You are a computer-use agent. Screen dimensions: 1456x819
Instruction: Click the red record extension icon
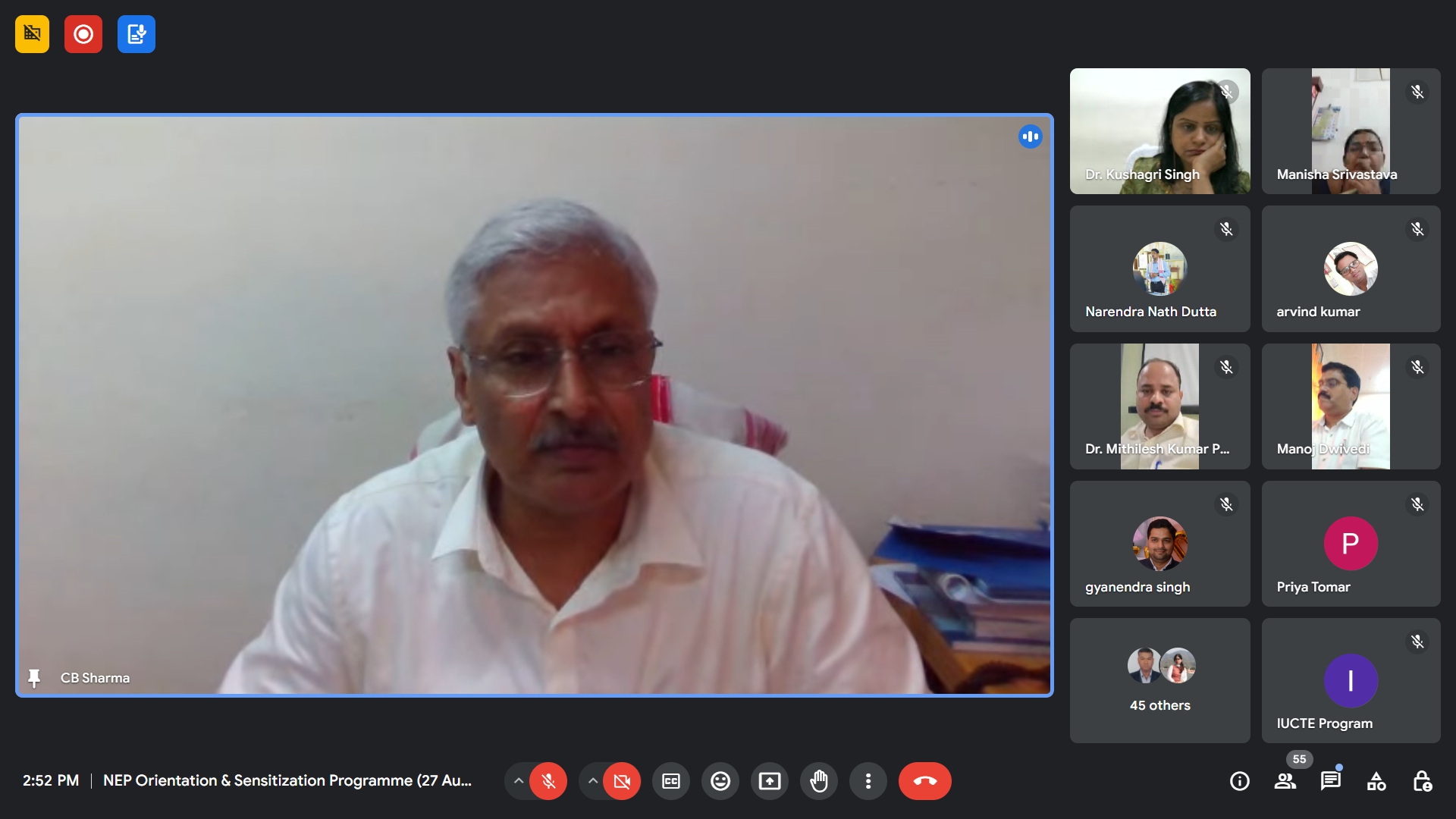[83, 34]
